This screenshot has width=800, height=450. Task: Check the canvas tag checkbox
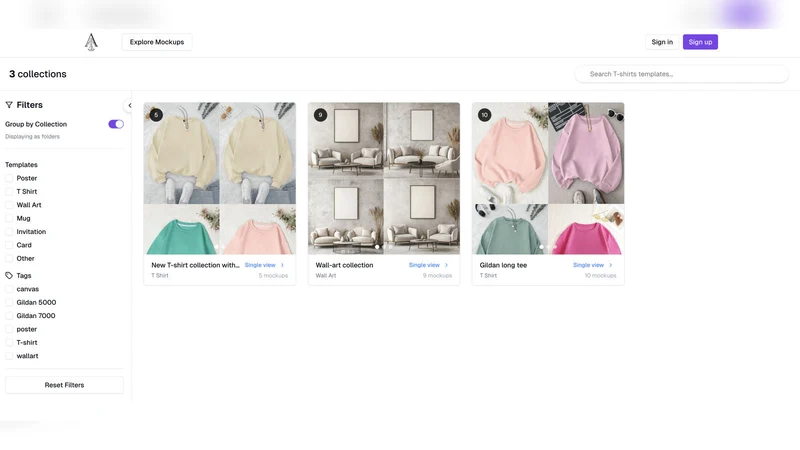click(x=9, y=289)
